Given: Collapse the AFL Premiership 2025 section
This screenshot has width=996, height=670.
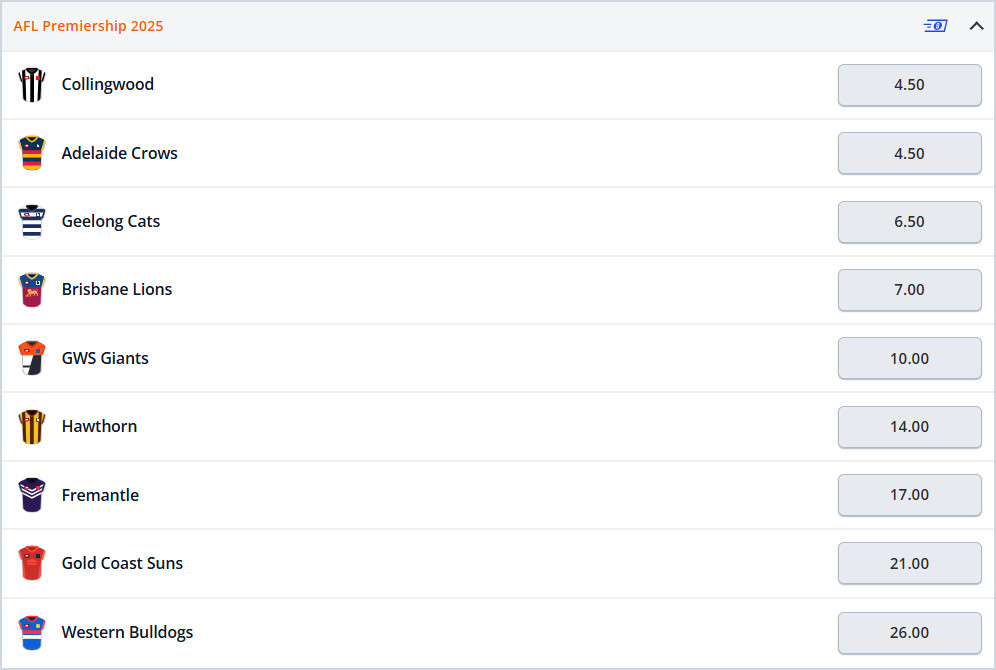Looking at the screenshot, I should tap(976, 26).
